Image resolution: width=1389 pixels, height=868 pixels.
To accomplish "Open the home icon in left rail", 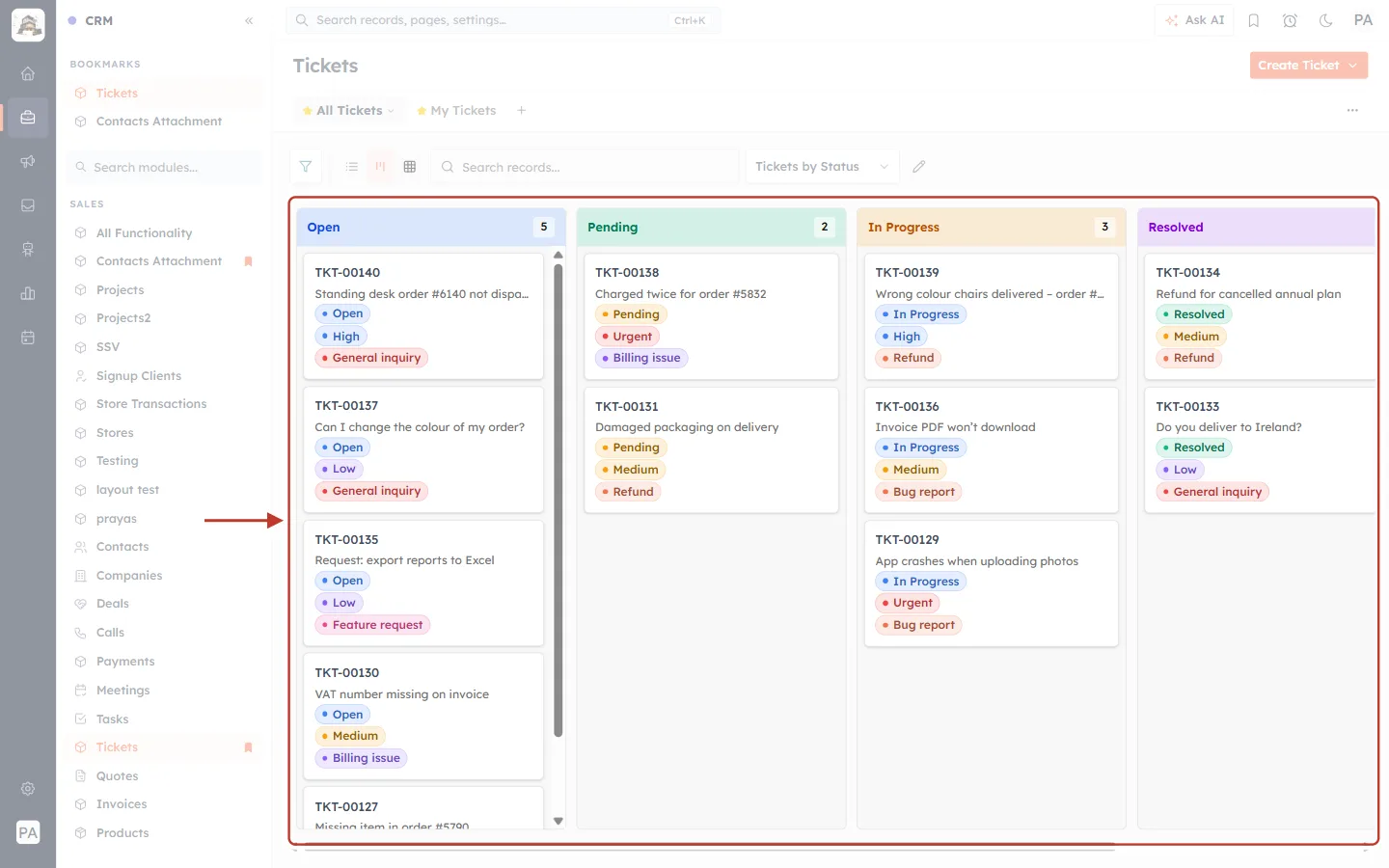I will click(x=28, y=73).
